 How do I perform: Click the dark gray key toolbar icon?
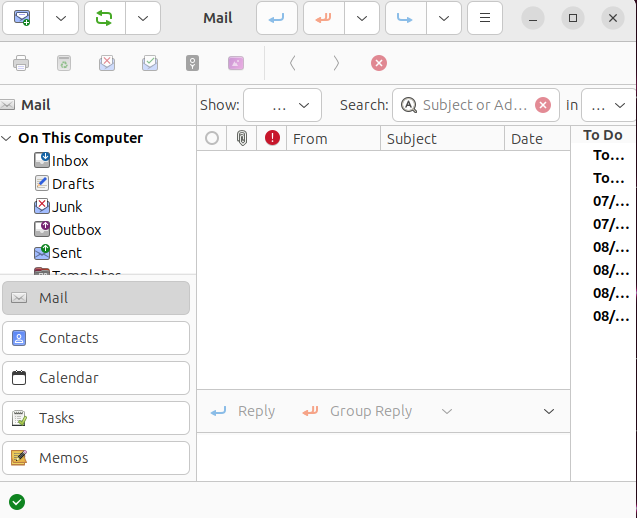(x=193, y=63)
